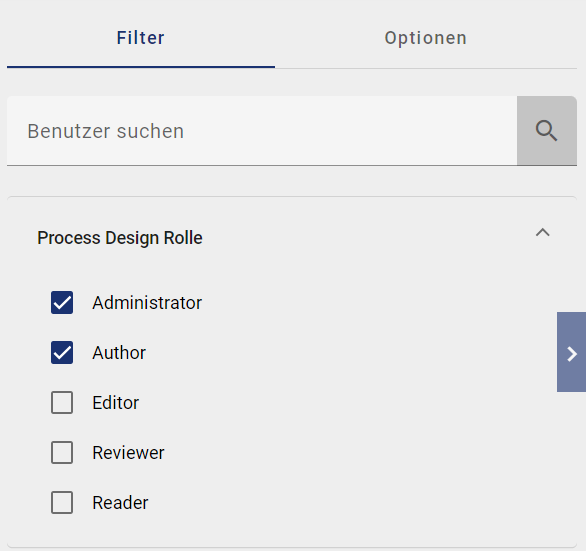Screen dimensions: 586x551
Task: Click the Process Design Rolle heading
Action: (120, 238)
